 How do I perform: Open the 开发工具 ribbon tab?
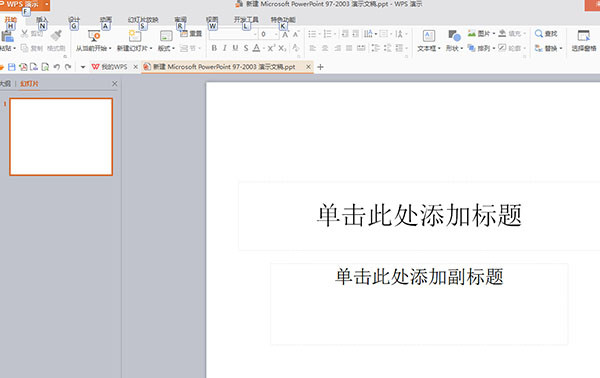[246, 20]
